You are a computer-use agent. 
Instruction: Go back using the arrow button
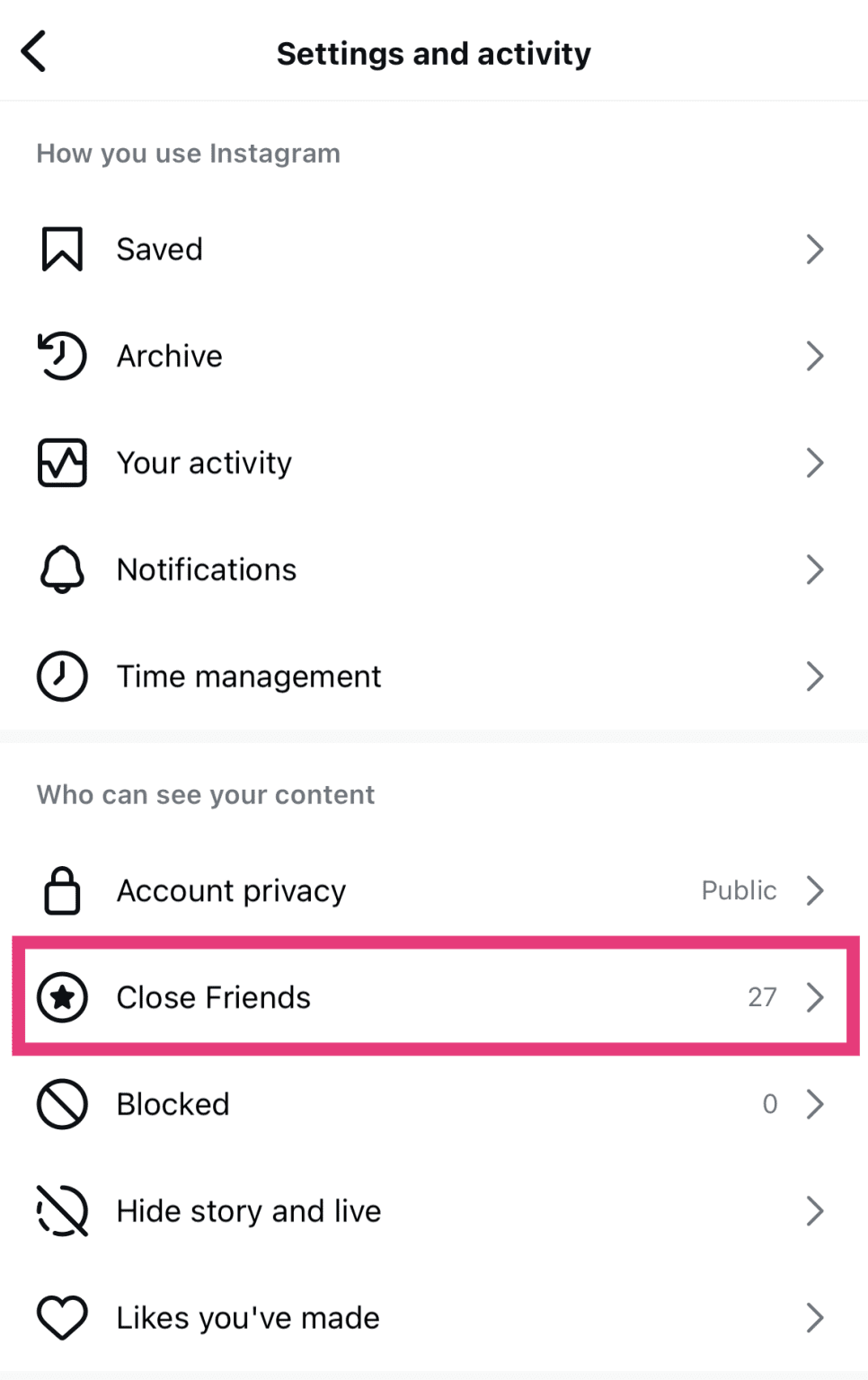click(34, 52)
